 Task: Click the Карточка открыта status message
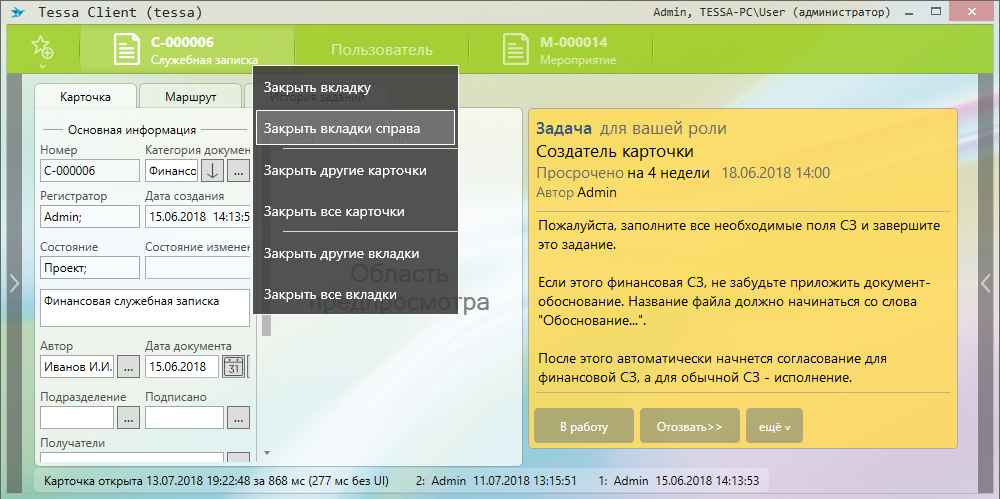217,480
